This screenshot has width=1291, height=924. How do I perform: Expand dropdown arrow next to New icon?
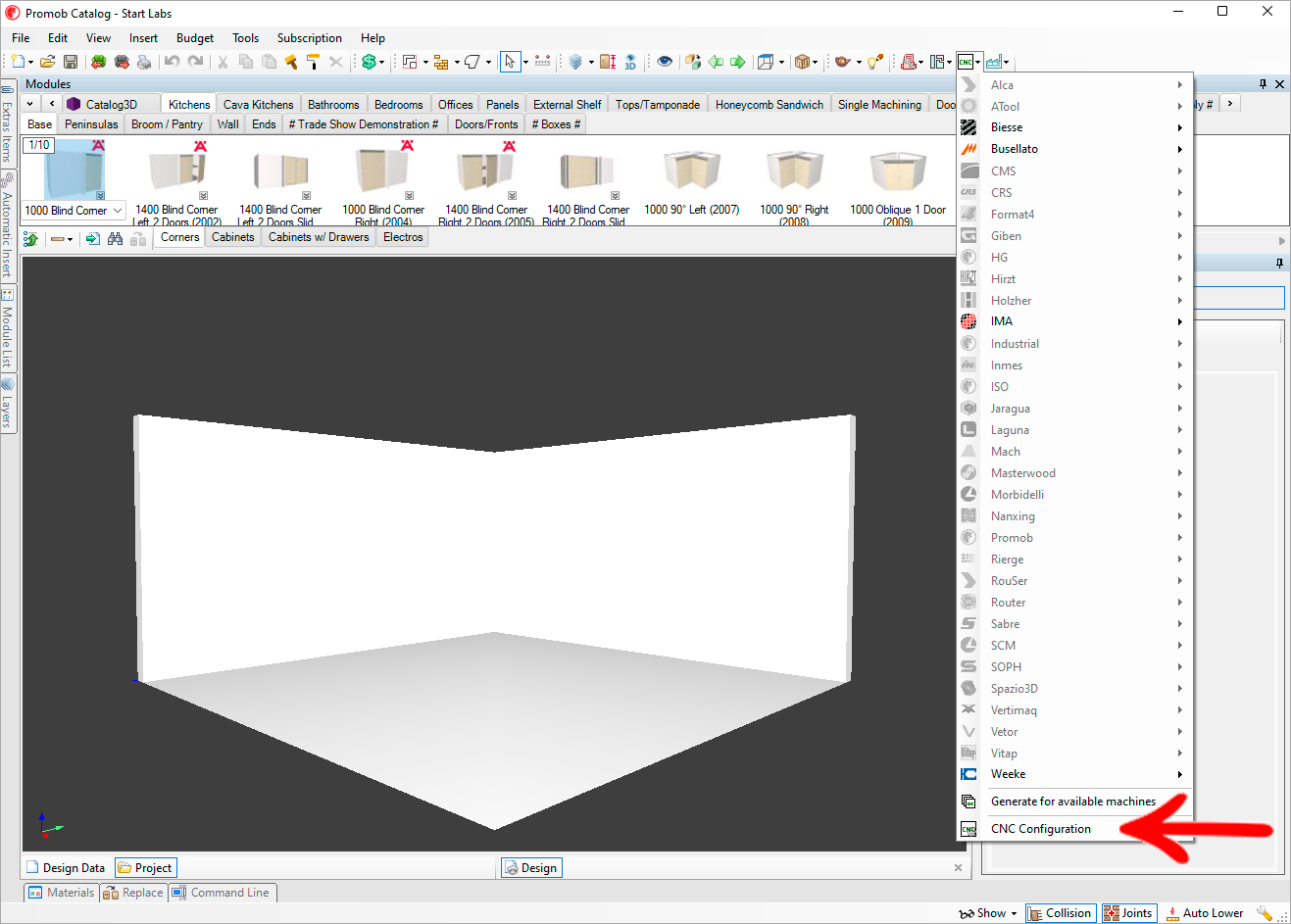point(30,63)
